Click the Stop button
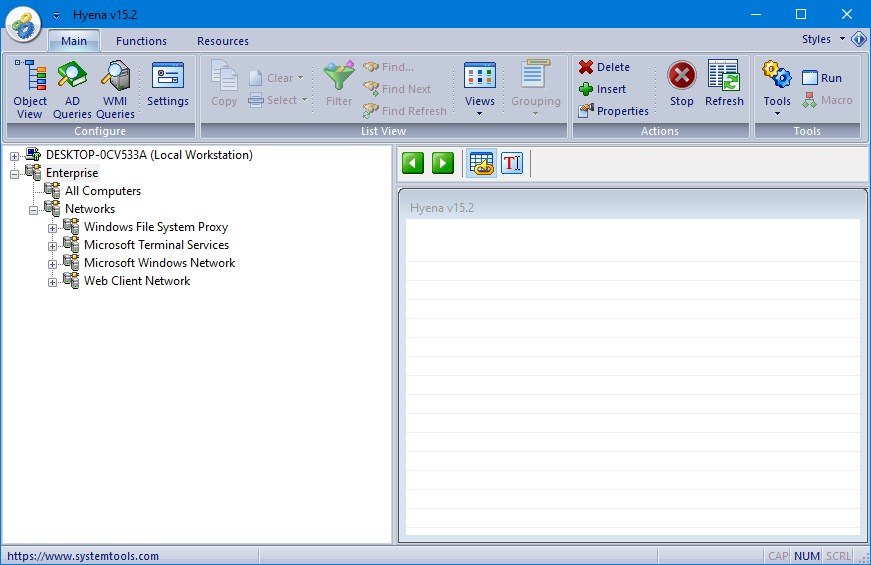This screenshot has width=871, height=565. pos(682,84)
